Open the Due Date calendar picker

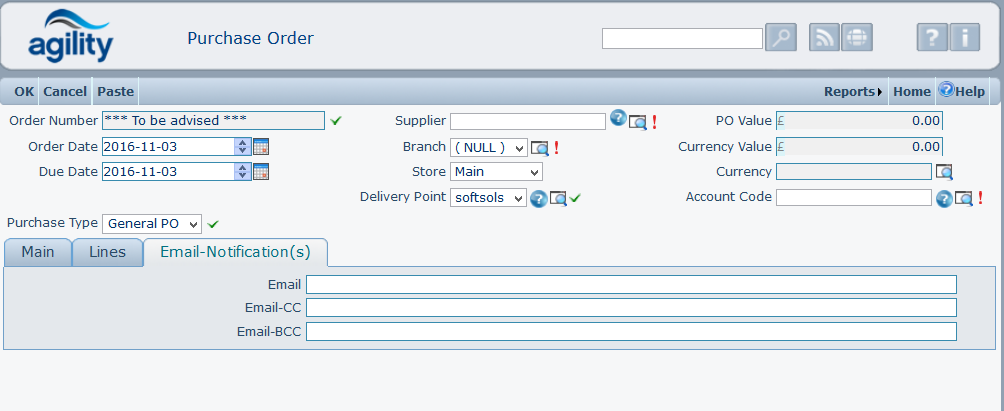[261, 171]
